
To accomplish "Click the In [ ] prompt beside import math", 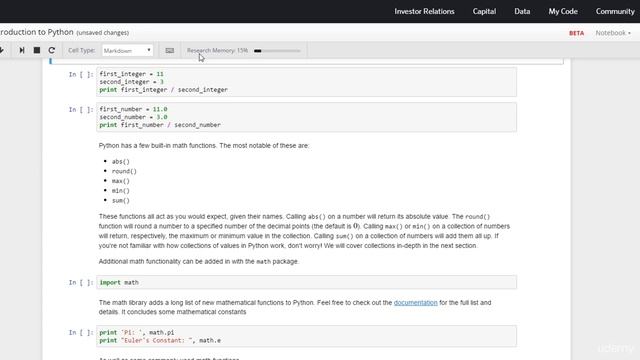I will 81,282.
